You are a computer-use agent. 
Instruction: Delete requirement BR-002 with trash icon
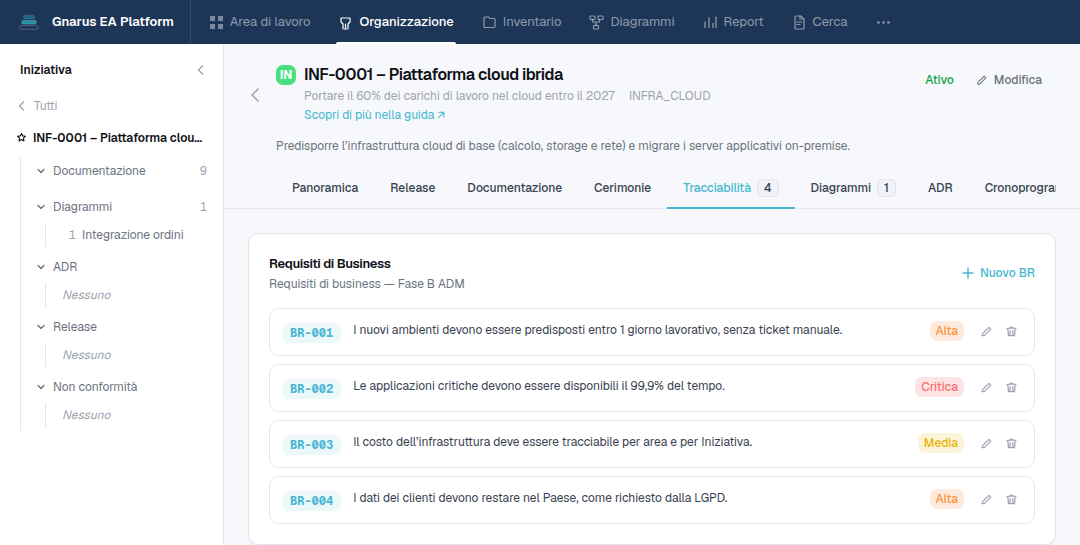pos(1011,387)
